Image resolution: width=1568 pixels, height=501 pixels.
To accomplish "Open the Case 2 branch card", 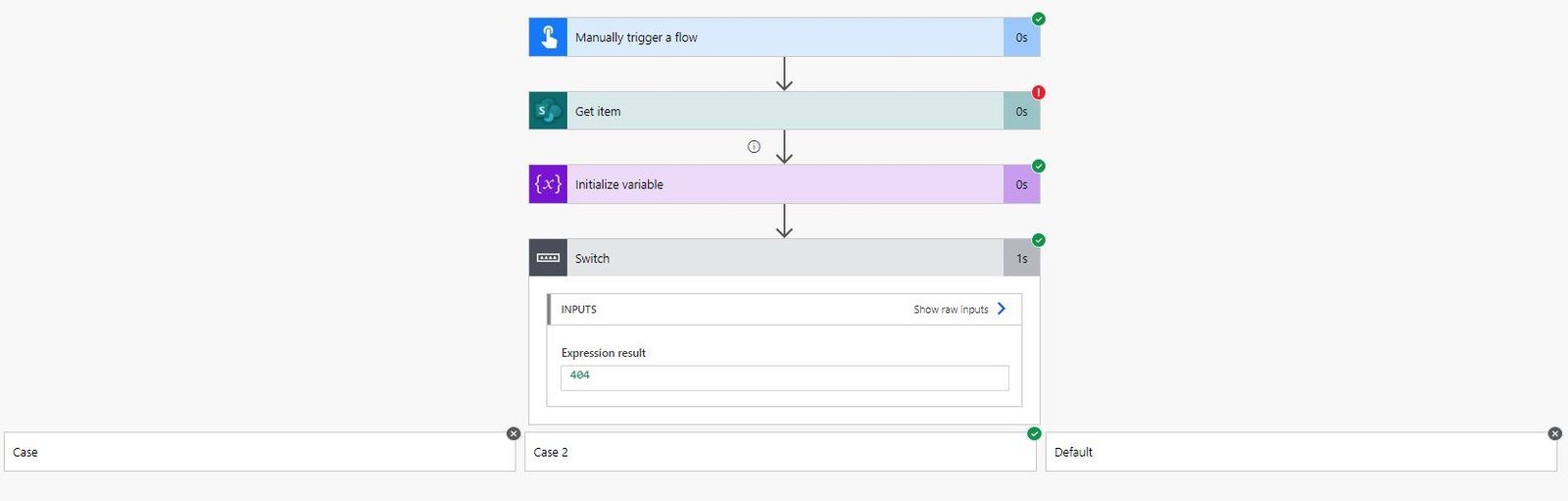I will point(780,452).
